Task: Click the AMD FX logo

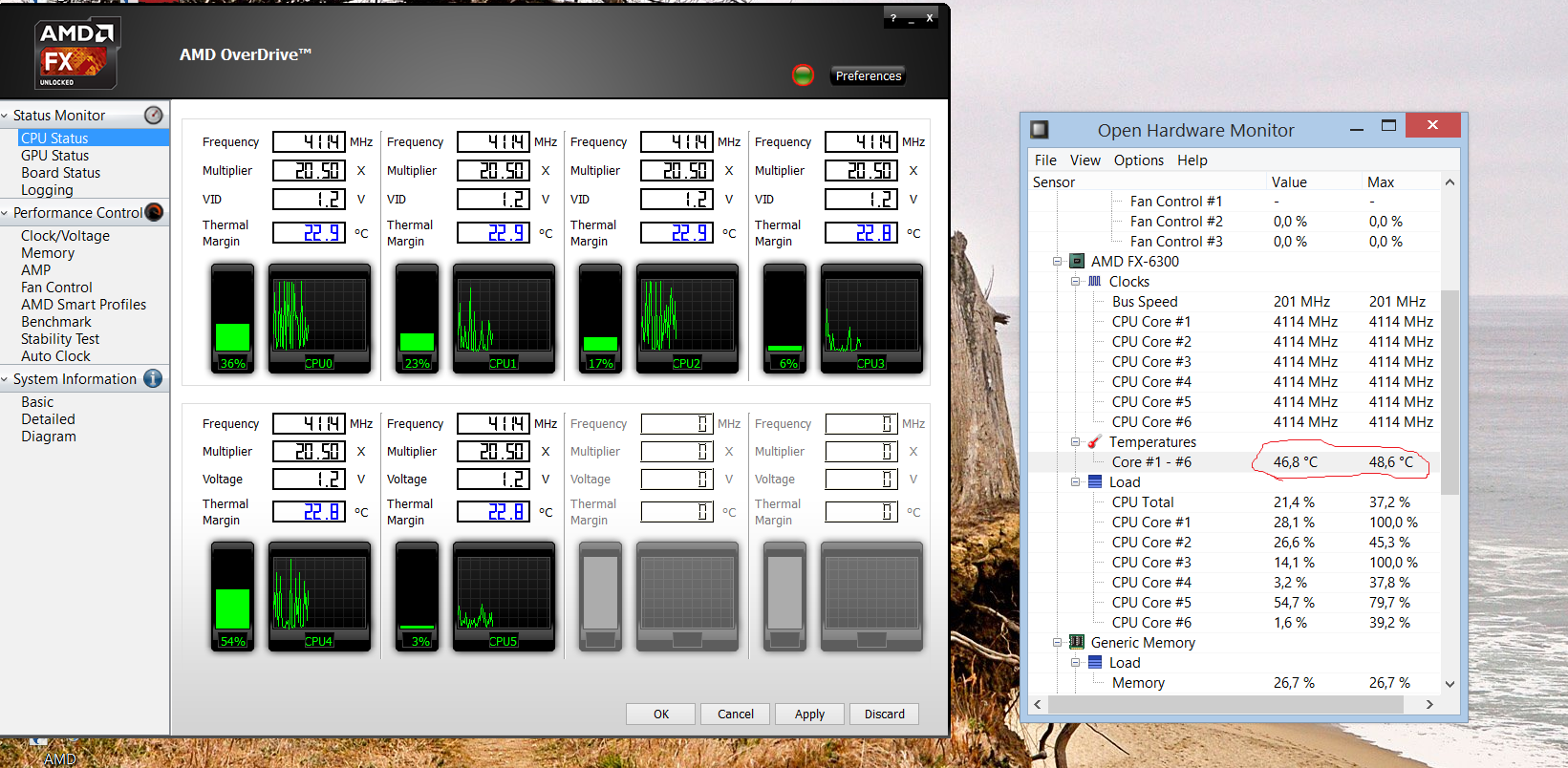Action: click(76, 53)
